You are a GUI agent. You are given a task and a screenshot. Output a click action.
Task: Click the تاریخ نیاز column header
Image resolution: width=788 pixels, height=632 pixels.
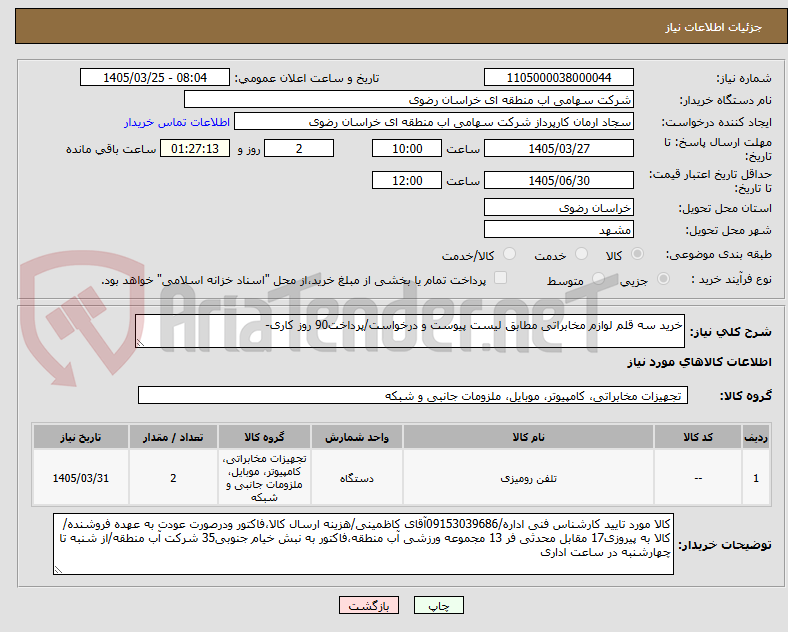(81, 437)
